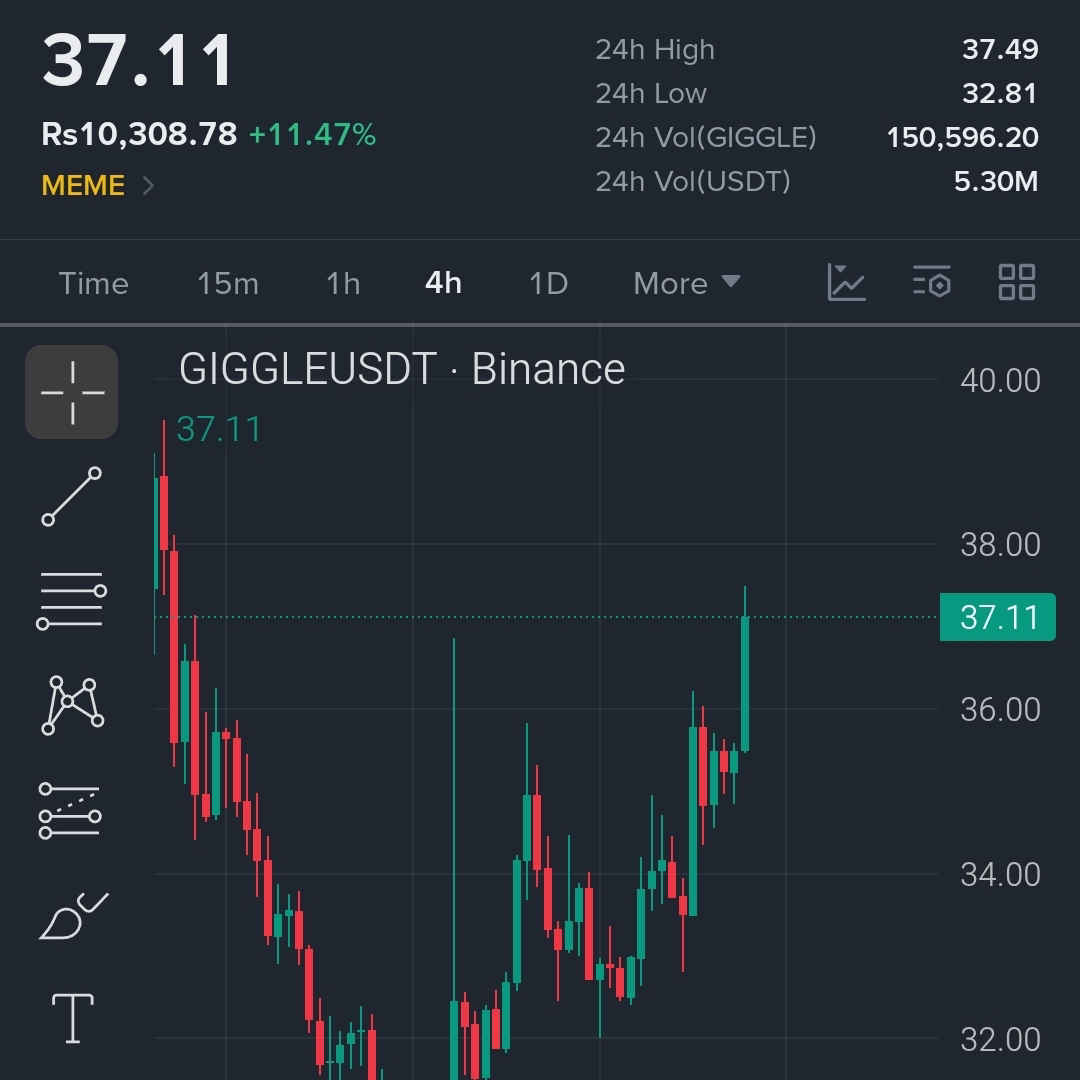Open the MEME category link
Image resolution: width=1080 pixels, height=1080 pixels.
pos(83,185)
